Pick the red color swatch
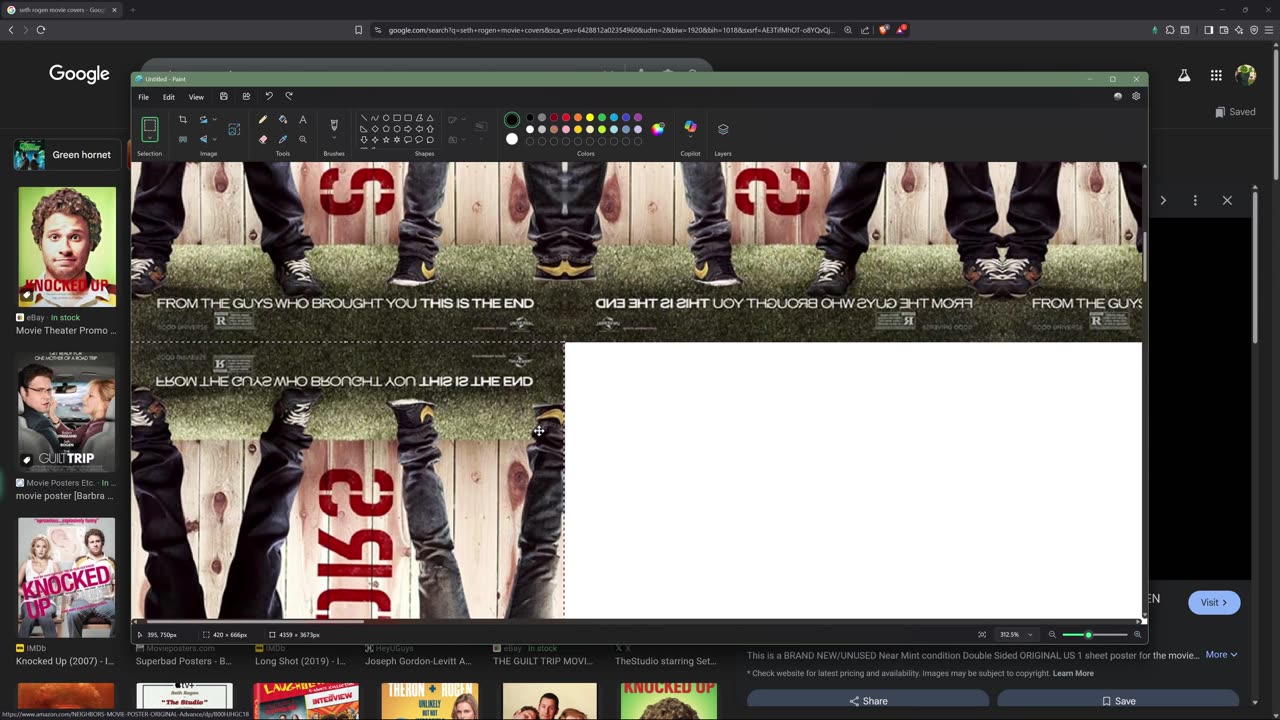 [565, 118]
